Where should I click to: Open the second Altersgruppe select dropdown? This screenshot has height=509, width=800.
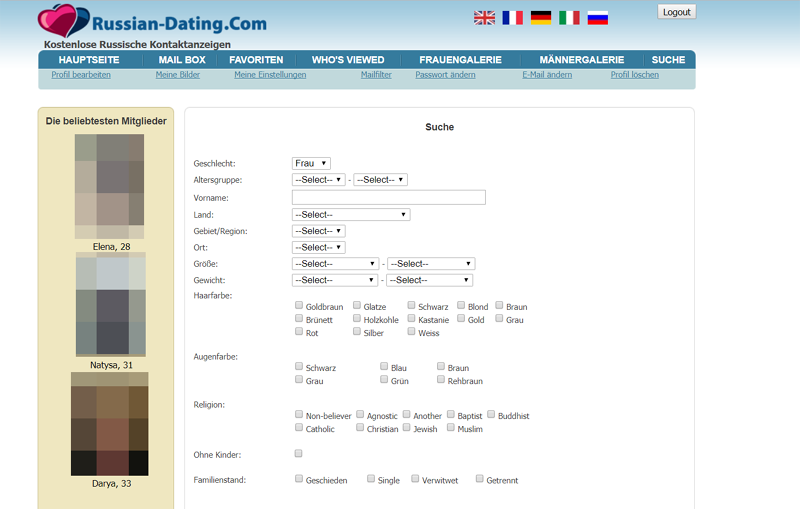pyautogui.click(x=380, y=180)
